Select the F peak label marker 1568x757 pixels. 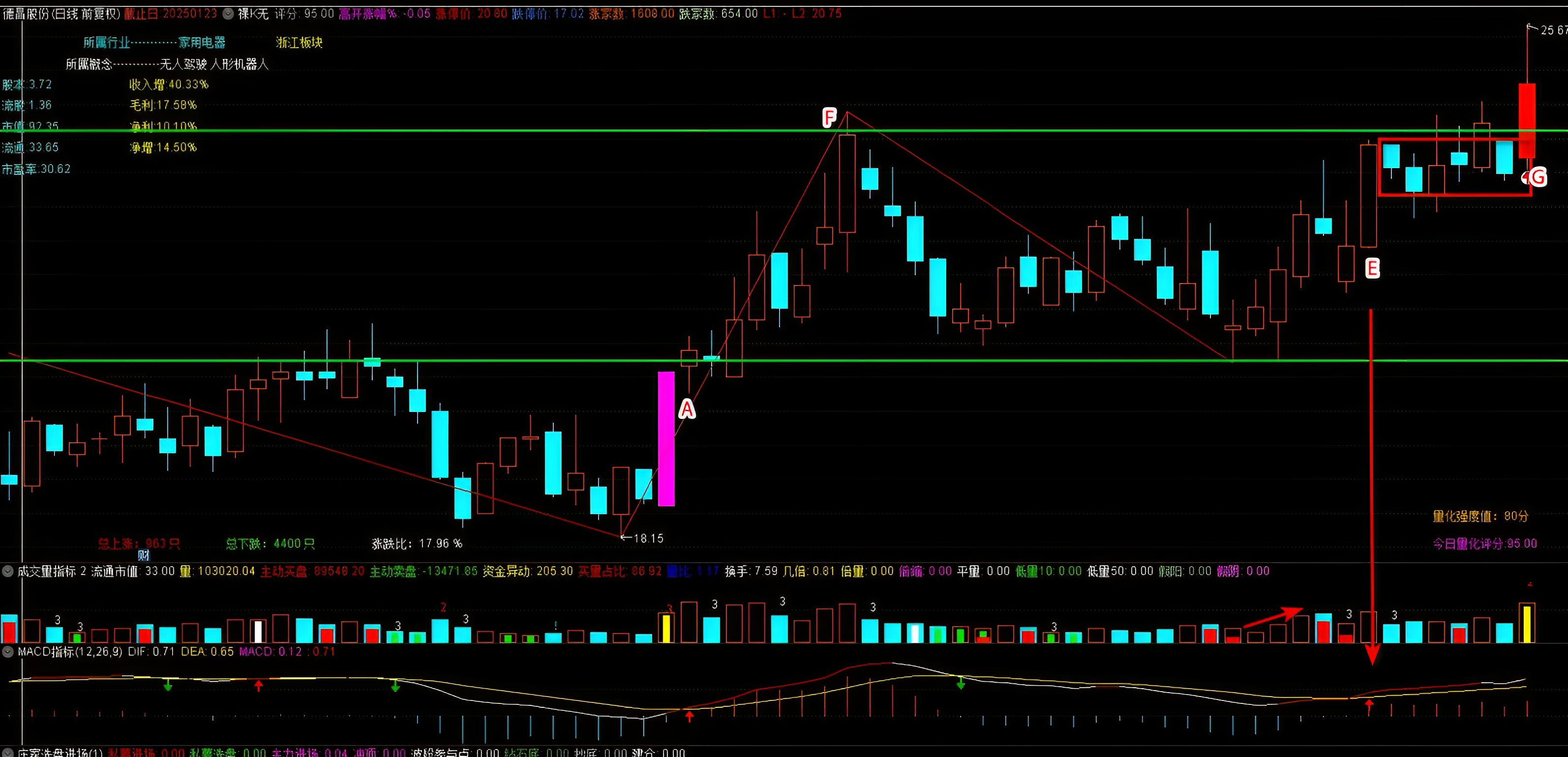click(x=829, y=117)
